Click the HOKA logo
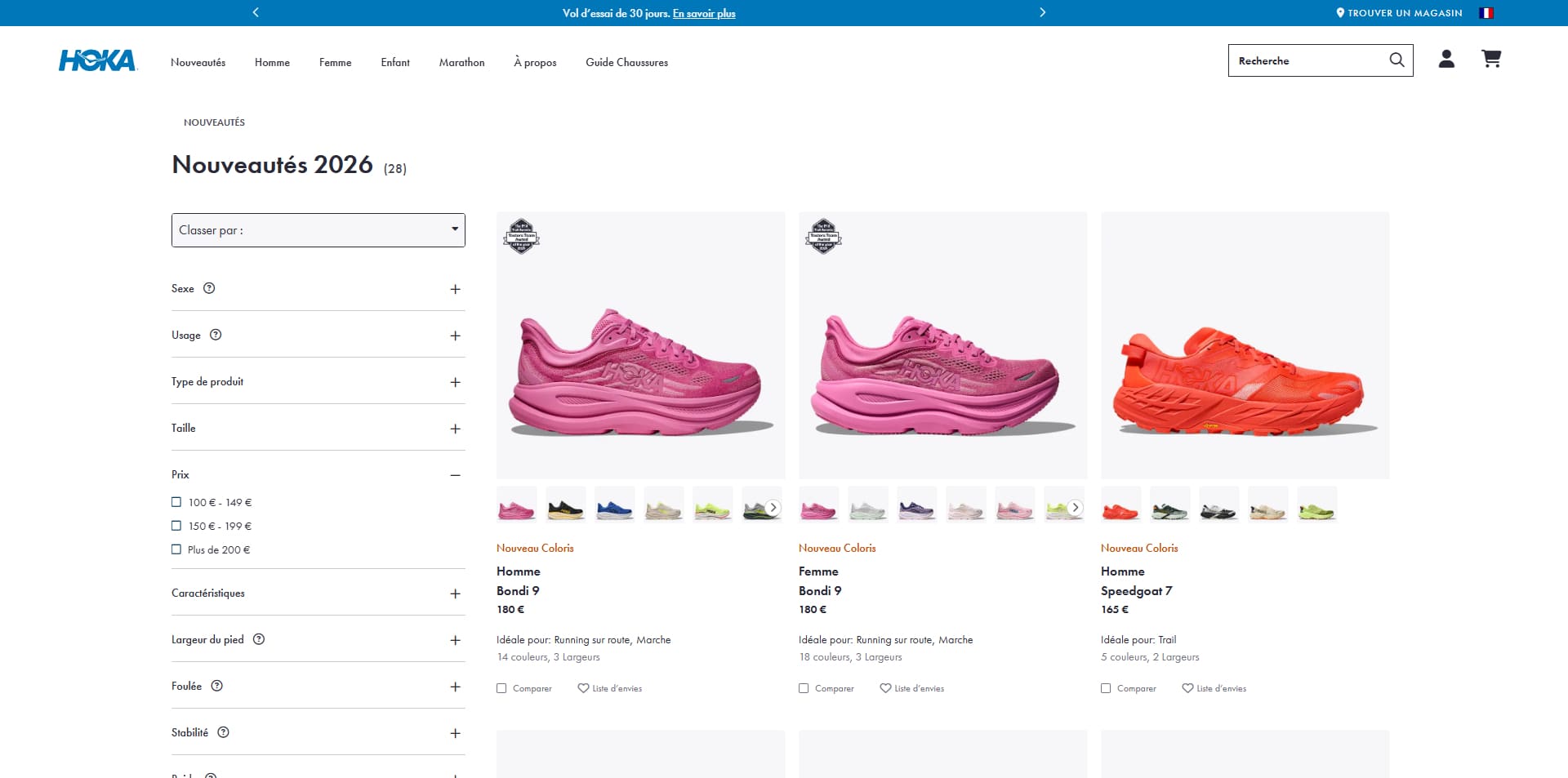Image resolution: width=1568 pixels, height=778 pixels. [97, 60]
